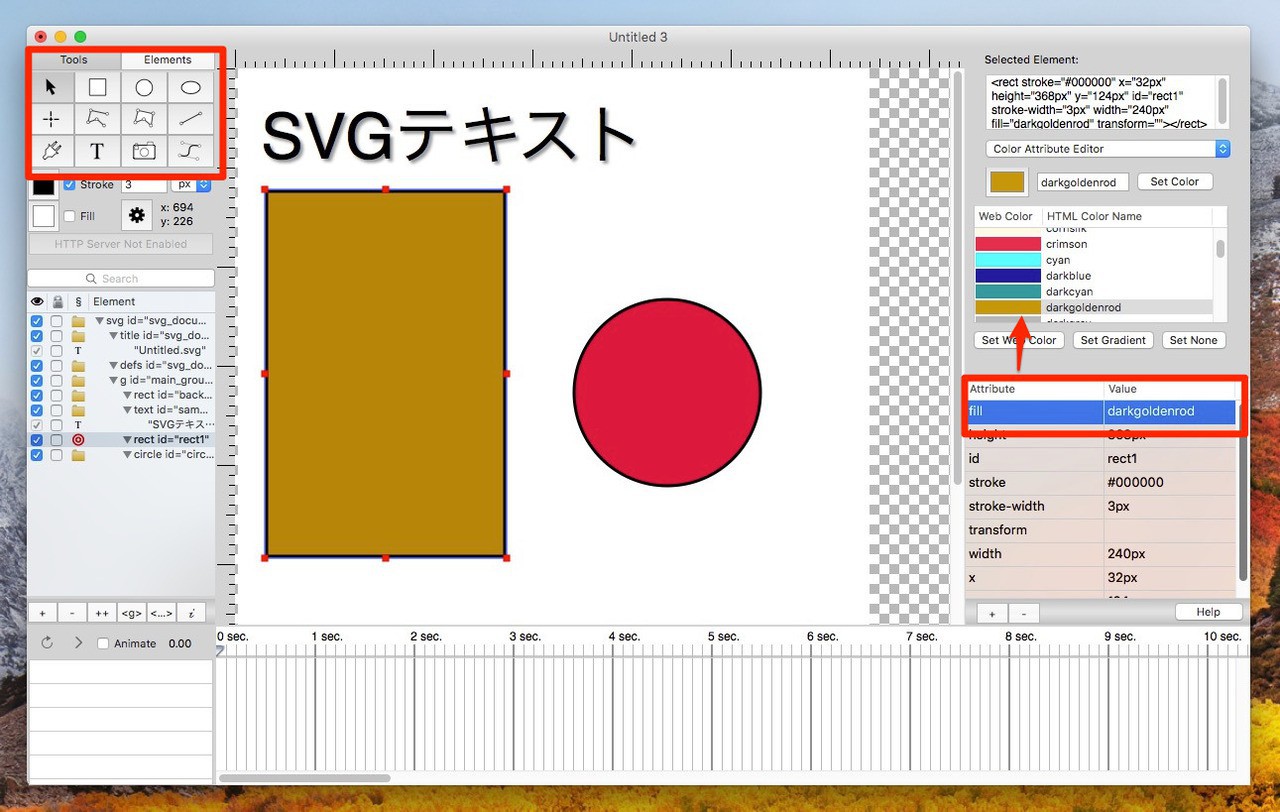The image size is (1280, 812).
Task: Click the stroke width input field
Action: pos(144,185)
